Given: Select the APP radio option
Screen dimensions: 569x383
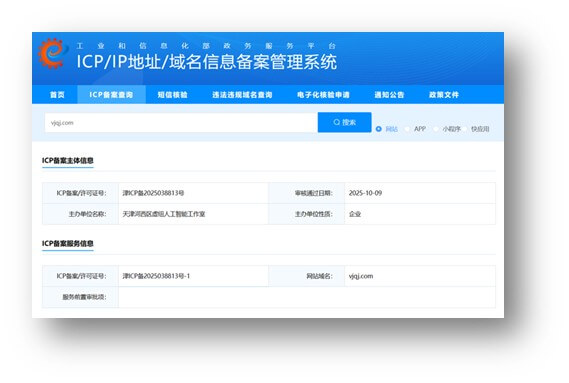Looking at the screenshot, I should 407,129.
